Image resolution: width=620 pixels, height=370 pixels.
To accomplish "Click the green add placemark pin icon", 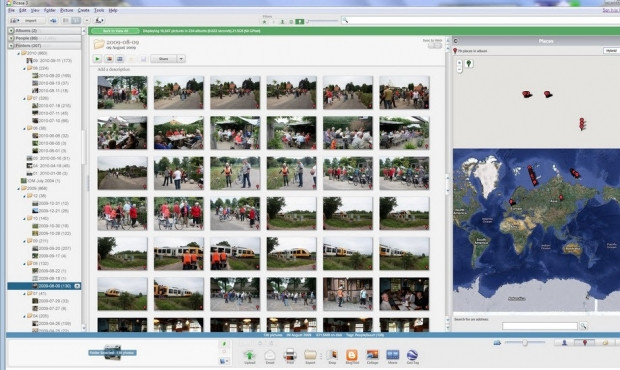I will [x=469, y=64].
